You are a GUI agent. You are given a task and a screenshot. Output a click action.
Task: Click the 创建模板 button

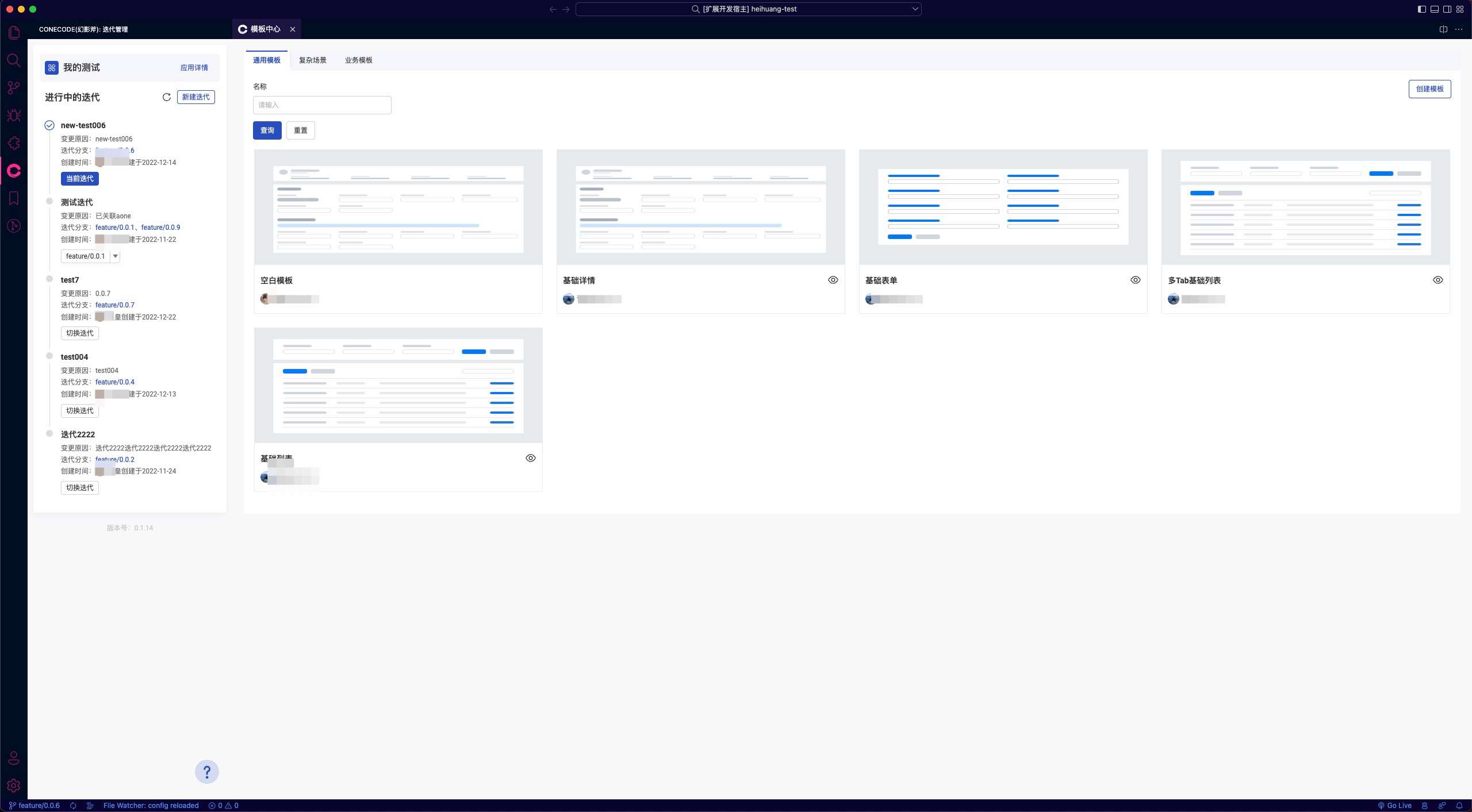[1429, 89]
